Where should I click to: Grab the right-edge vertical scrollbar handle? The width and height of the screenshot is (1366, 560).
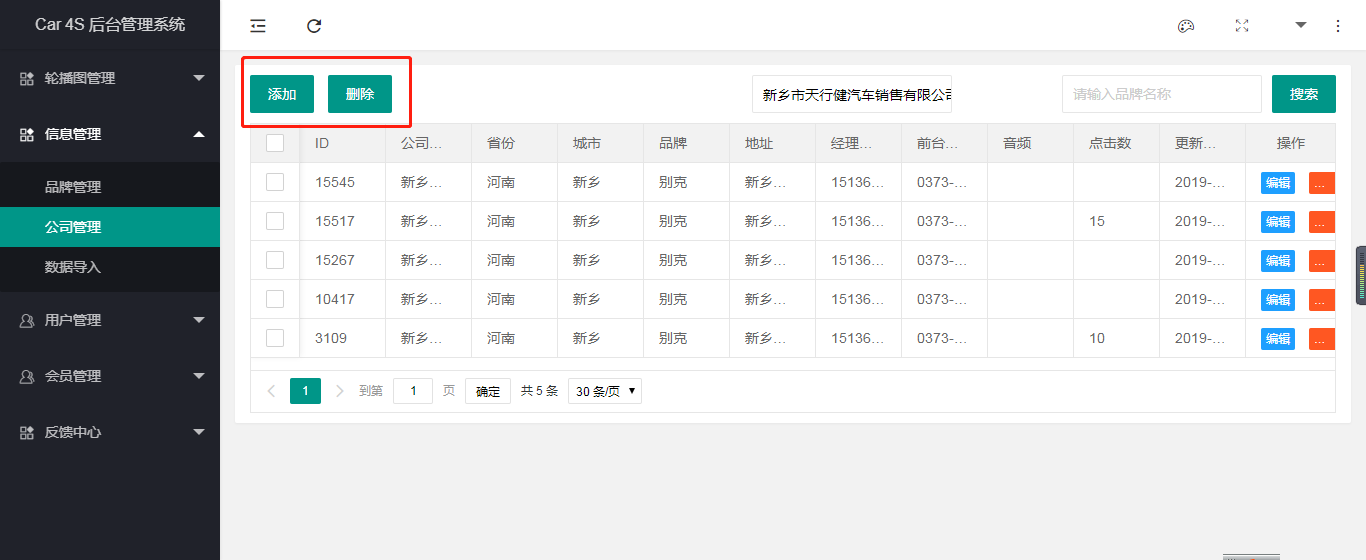(x=1361, y=275)
